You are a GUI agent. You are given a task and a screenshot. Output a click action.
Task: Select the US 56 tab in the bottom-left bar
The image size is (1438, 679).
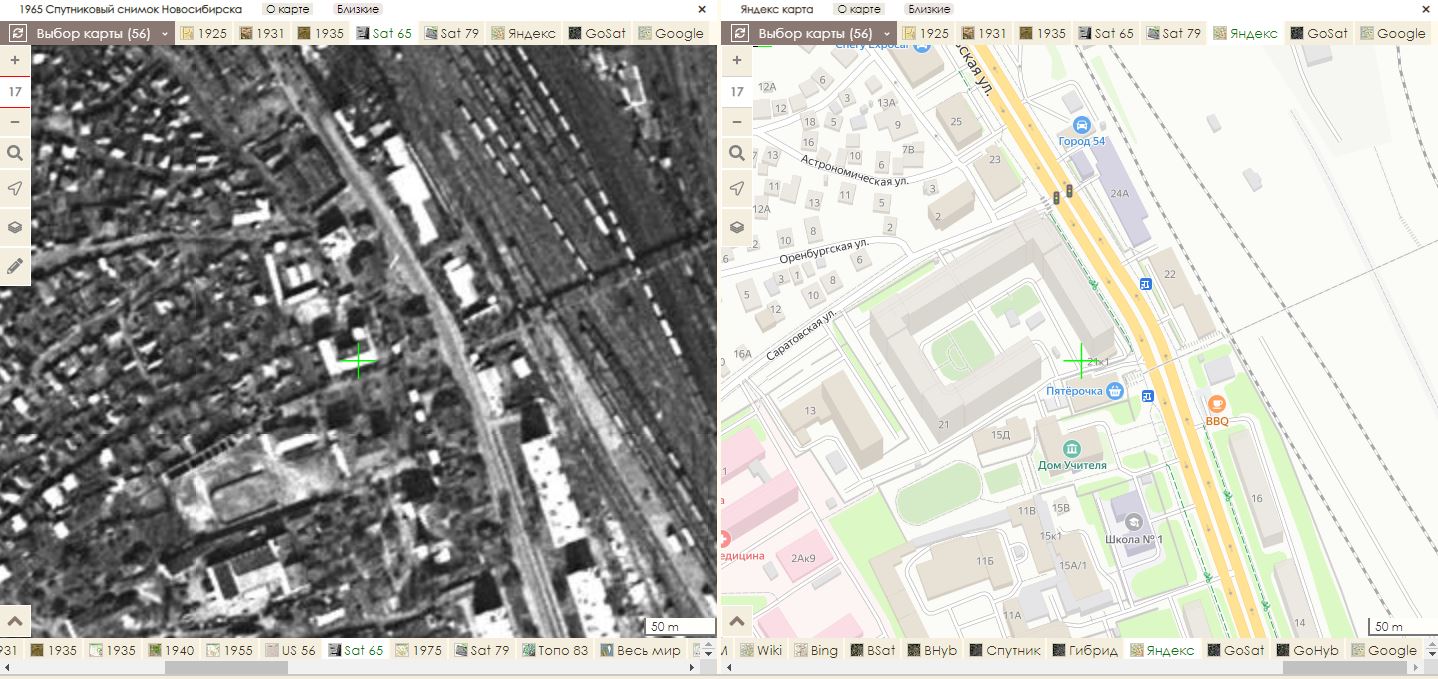pos(291,650)
